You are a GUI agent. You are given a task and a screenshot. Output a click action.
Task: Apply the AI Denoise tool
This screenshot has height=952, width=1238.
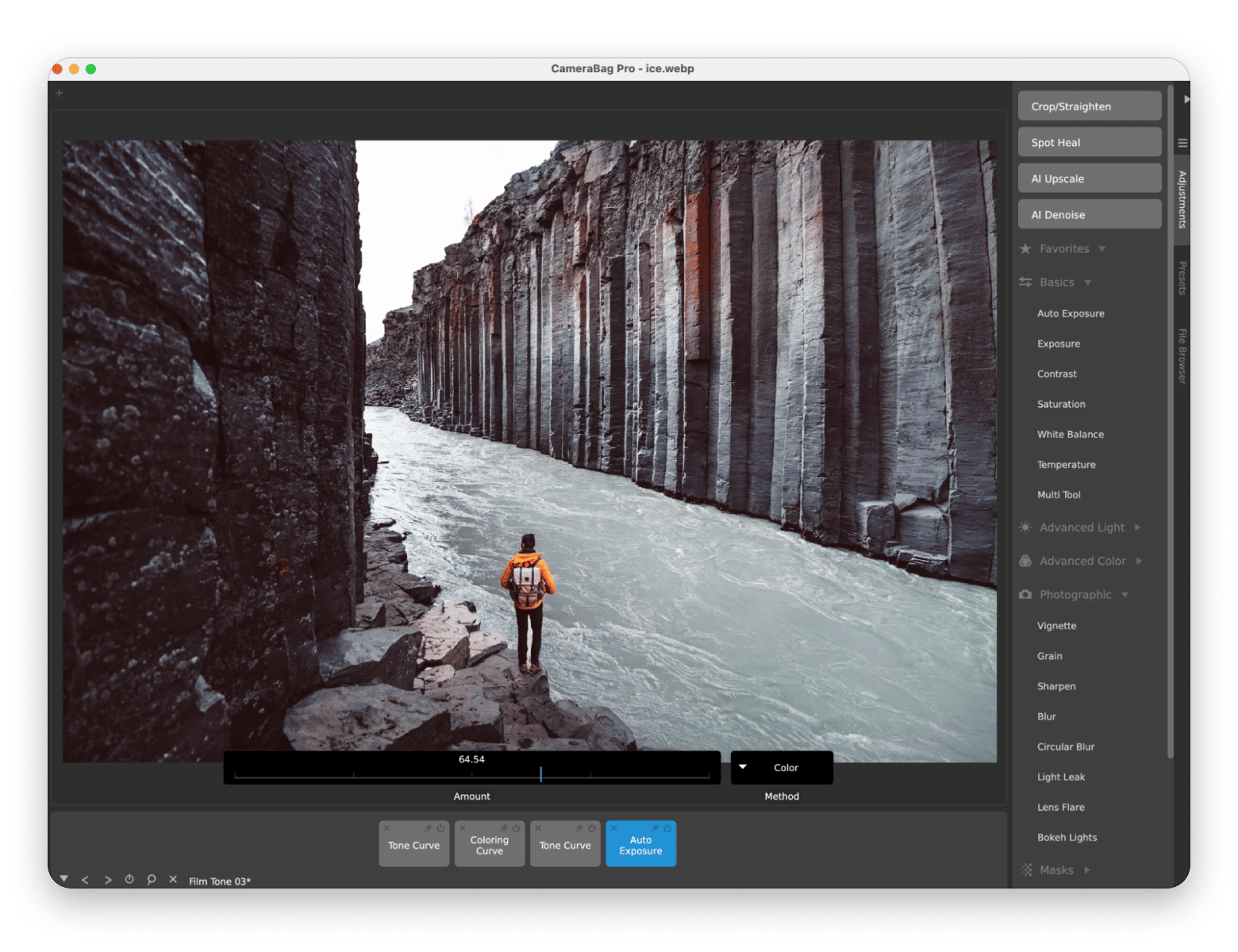(1089, 214)
